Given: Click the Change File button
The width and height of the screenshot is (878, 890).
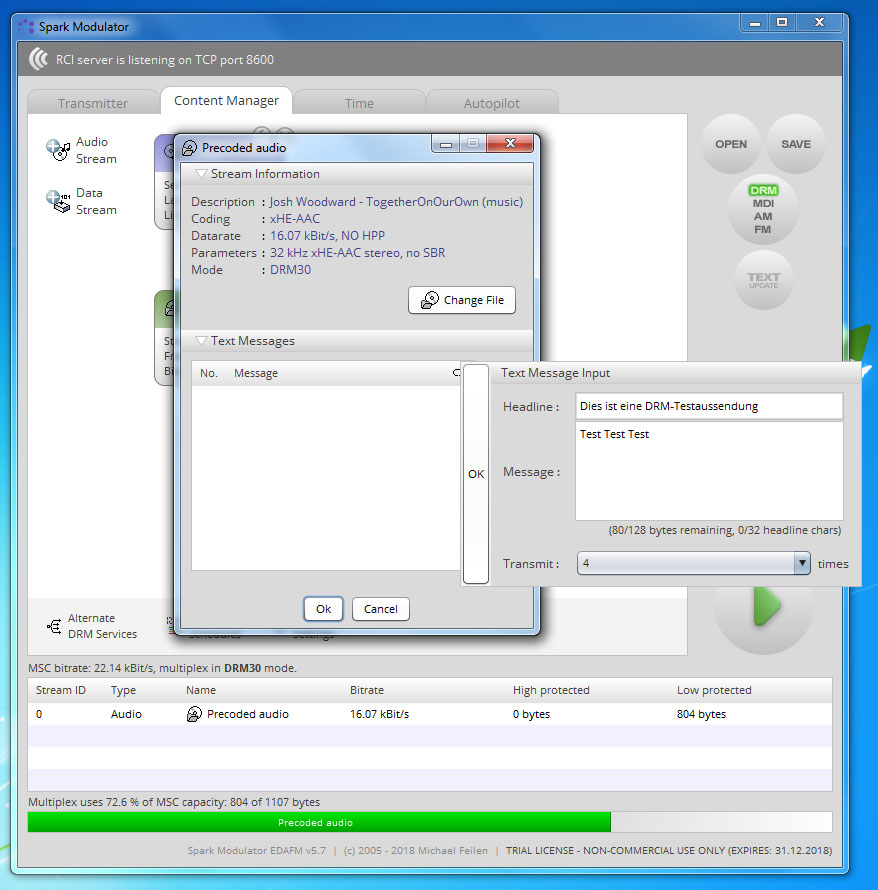Looking at the screenshot, I should click(x=462, y=300).
